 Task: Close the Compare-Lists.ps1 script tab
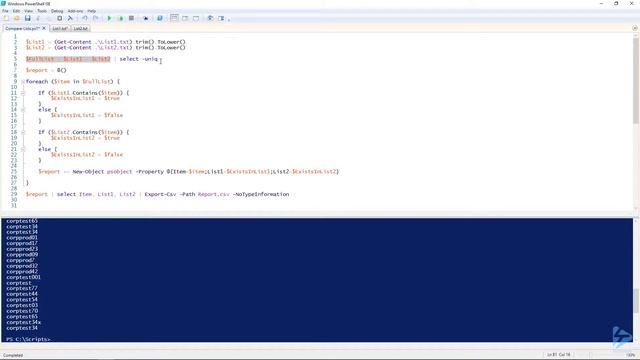click(44, 28)
